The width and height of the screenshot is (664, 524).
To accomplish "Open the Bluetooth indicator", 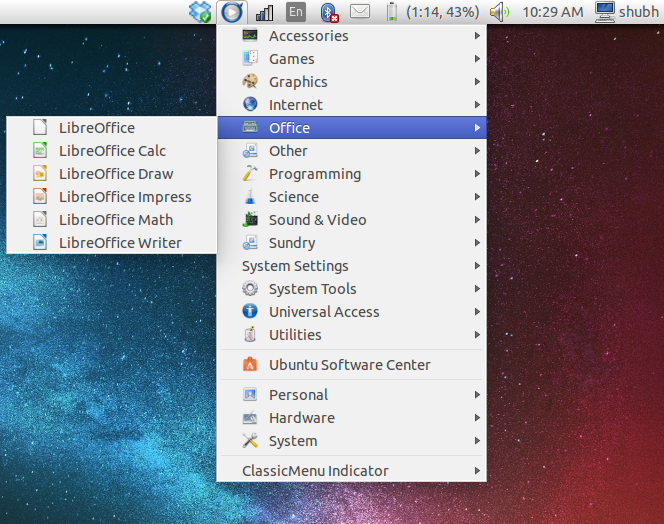I will click(x=329, y=12).
